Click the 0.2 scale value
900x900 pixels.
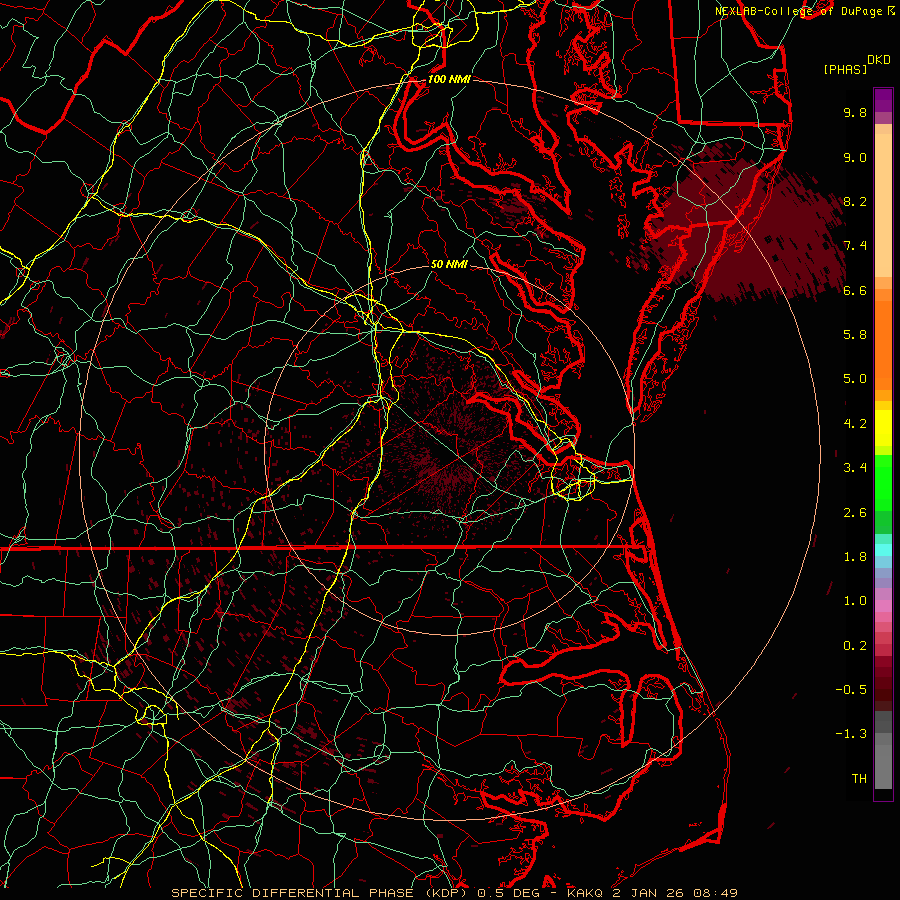[855, 646]
